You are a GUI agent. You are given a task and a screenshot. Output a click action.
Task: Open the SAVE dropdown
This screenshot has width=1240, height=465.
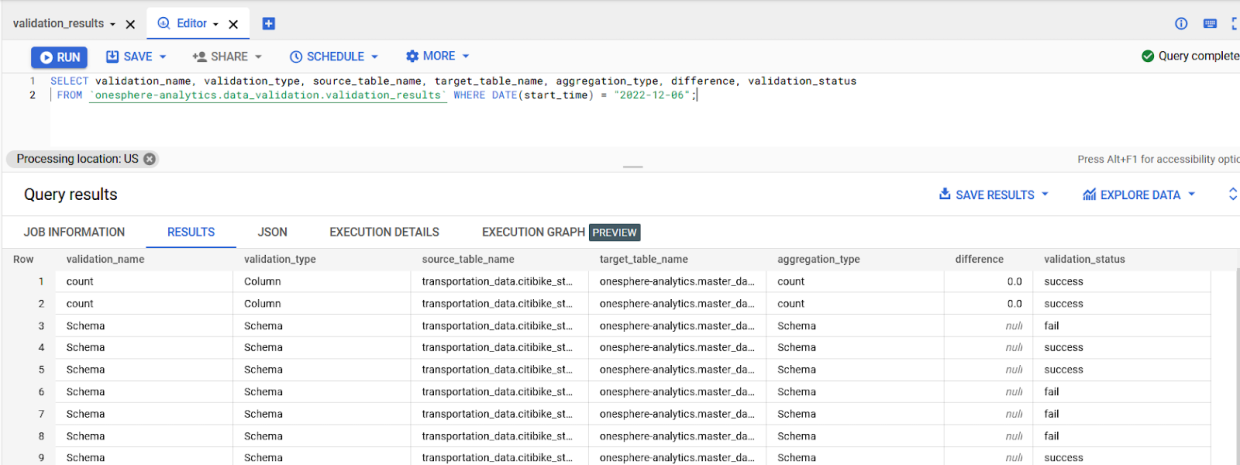(x=137, y=57)
